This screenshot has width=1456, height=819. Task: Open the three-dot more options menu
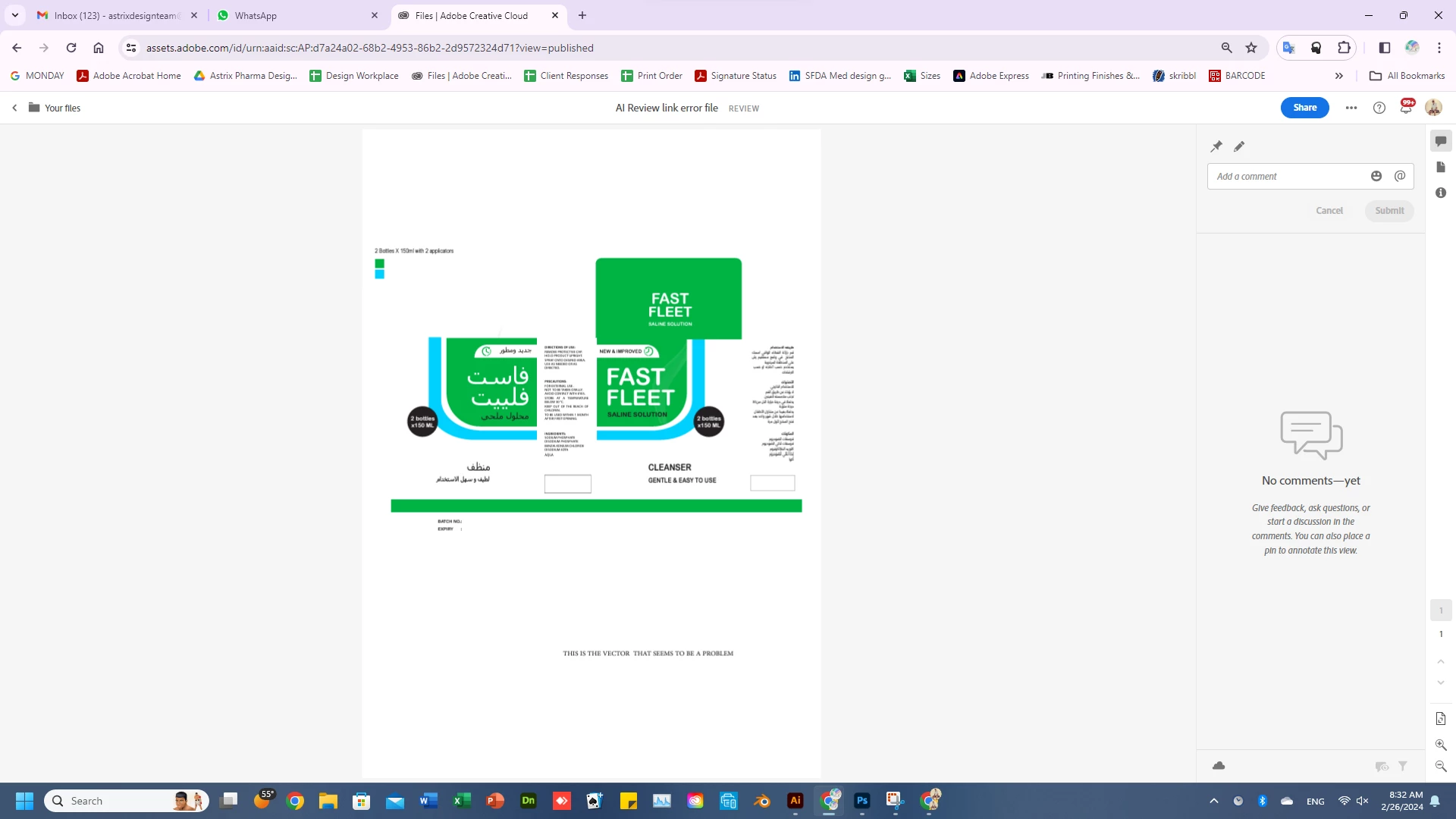(1351, 108)
